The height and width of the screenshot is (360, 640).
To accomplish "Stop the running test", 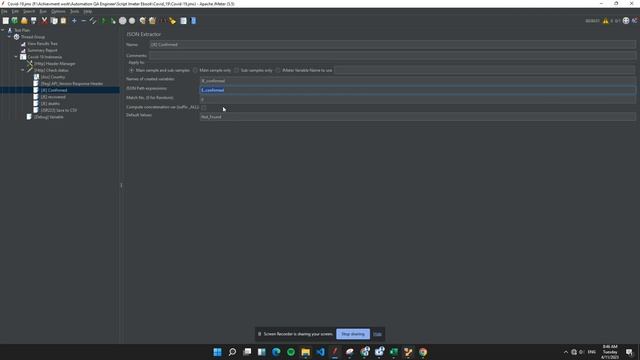I will pyautogui.click(x=122, y=20).
